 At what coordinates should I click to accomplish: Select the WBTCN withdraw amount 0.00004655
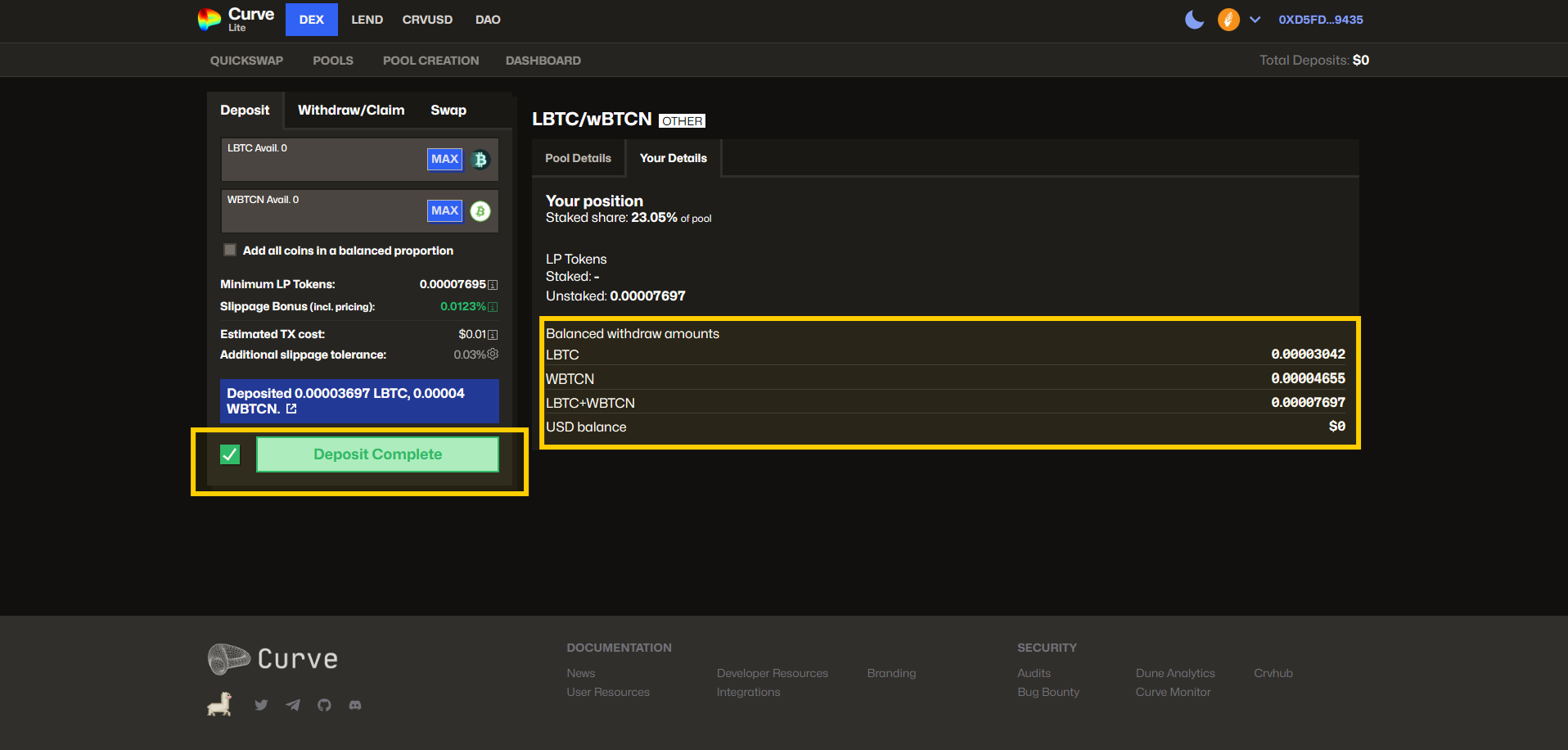pos(1308,379)
